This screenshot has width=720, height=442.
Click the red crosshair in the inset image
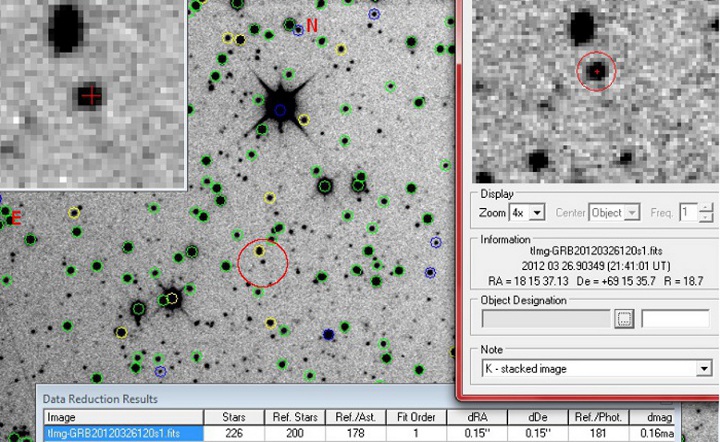[91, 96]
